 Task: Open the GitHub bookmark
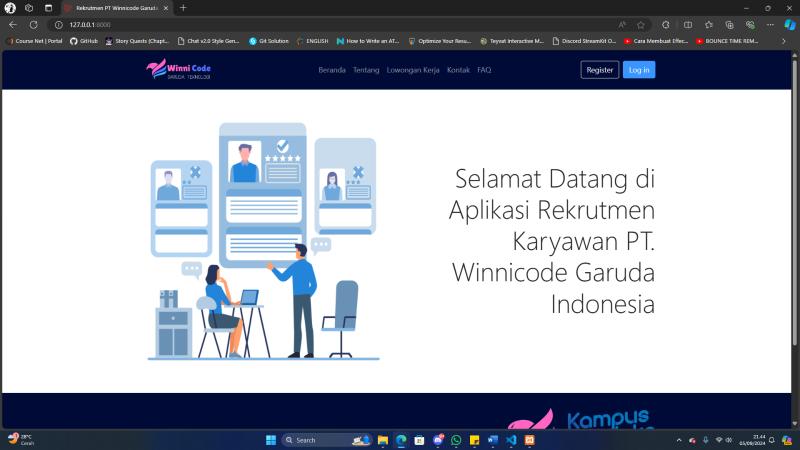84,41
